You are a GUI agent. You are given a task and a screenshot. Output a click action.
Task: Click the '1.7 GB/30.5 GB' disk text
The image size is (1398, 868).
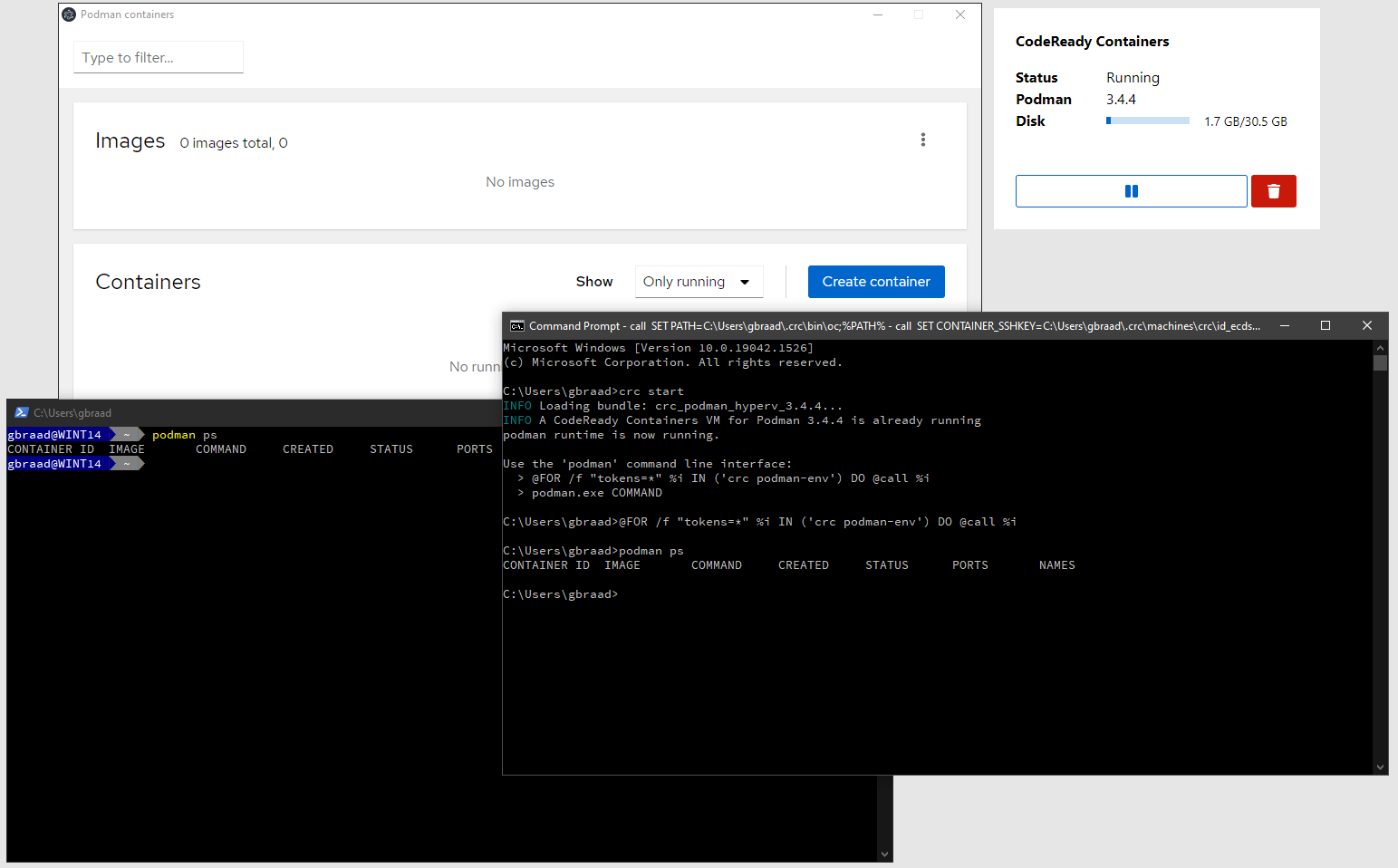[x=1246, y=121]
